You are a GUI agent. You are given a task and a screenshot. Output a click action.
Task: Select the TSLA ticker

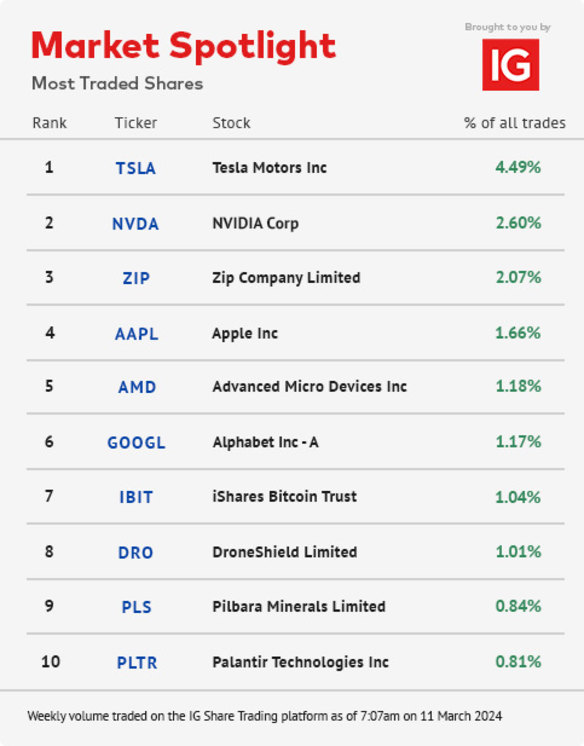click(x=136, y=168)
